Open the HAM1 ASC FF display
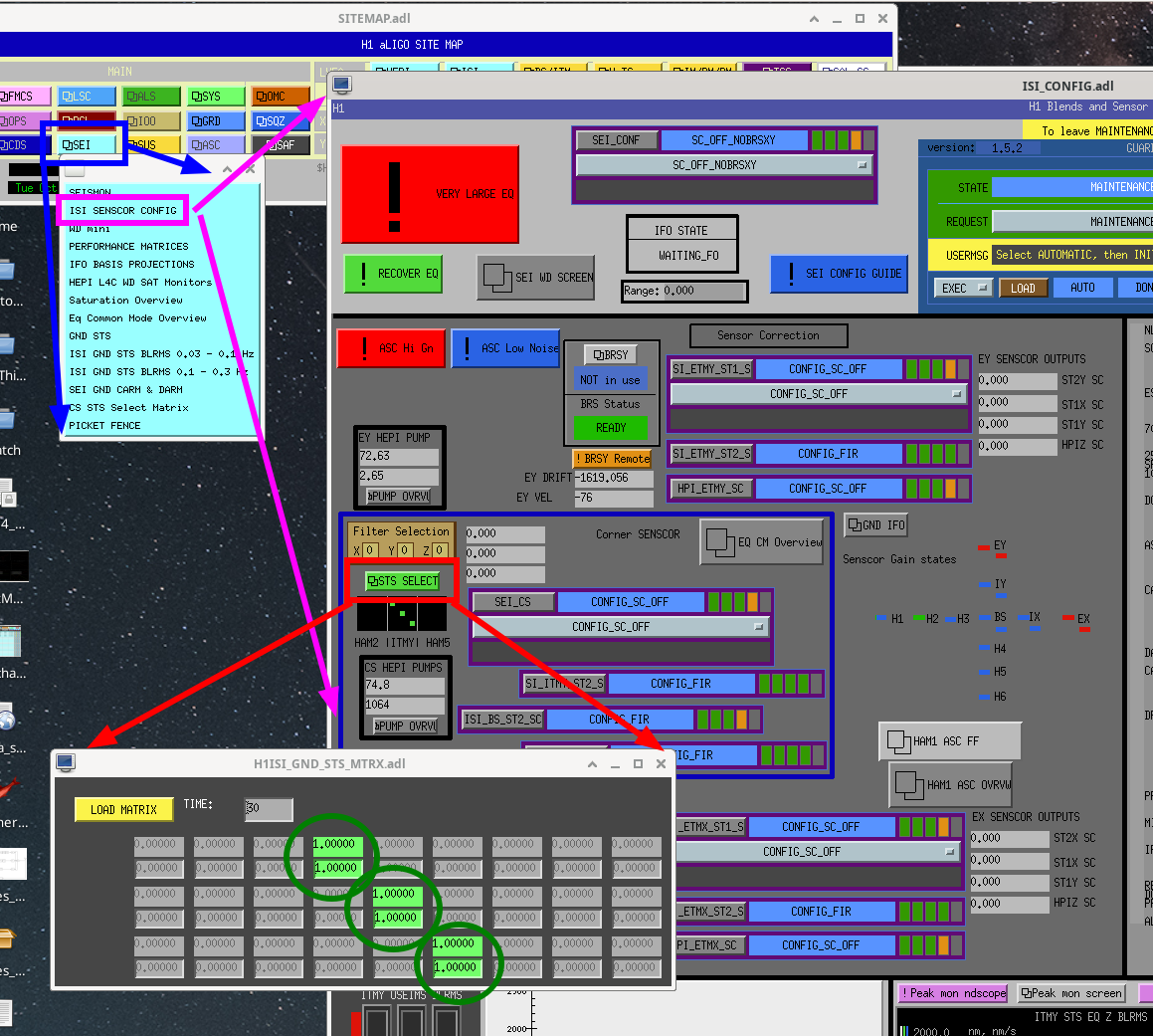 949,741
